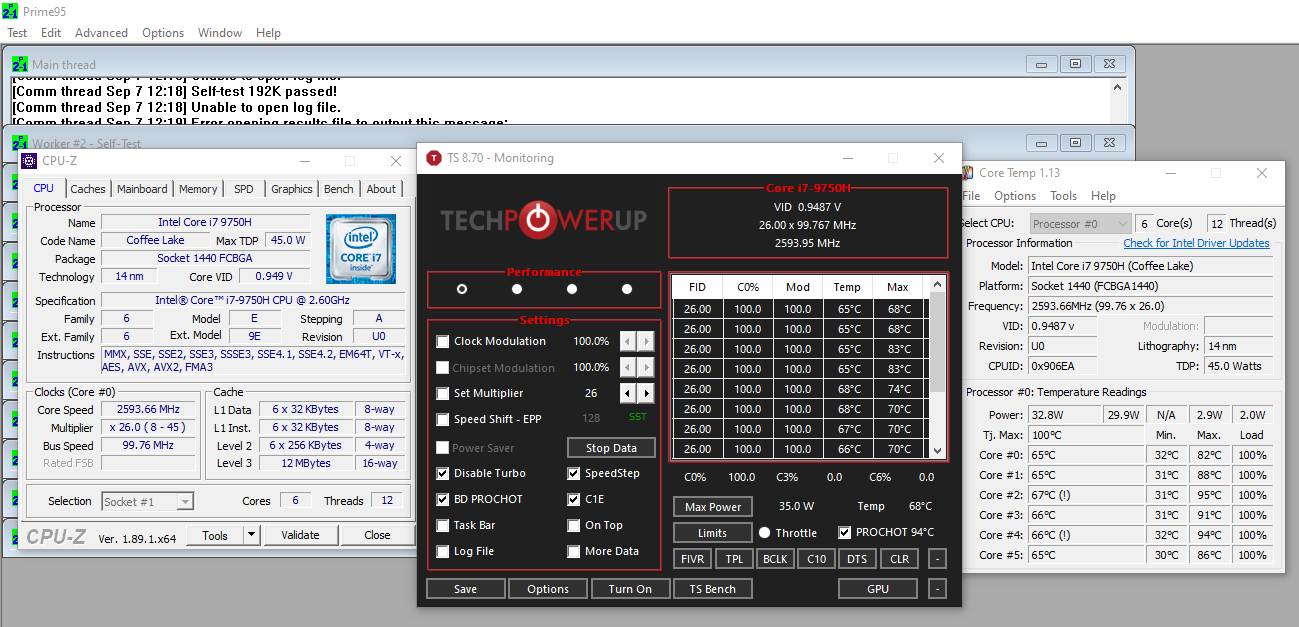Click the Worker #2 window icon
This screenshot has height=627, width=1299.
(21, 142)
